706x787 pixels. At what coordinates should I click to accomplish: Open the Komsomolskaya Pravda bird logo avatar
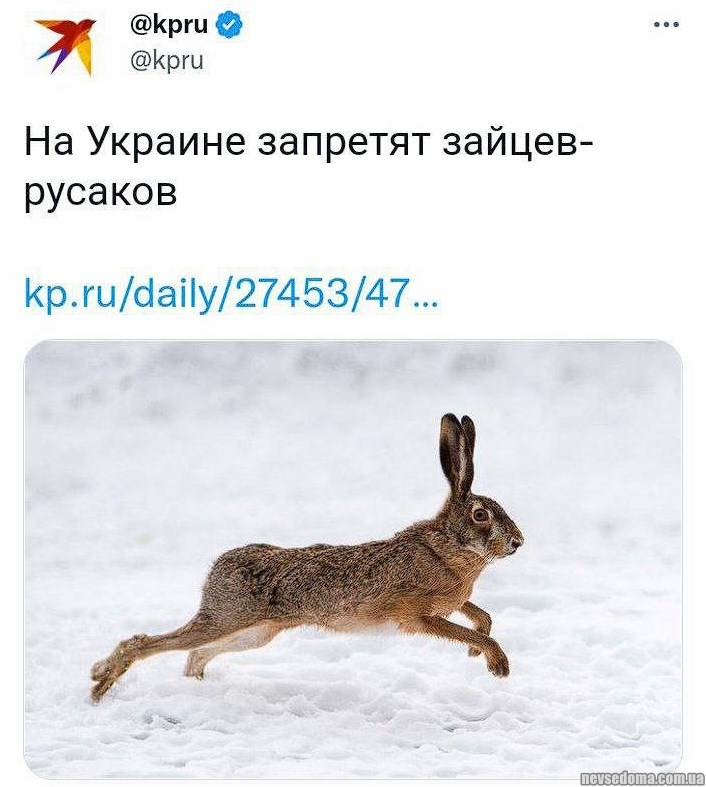[x=65, y=46]
